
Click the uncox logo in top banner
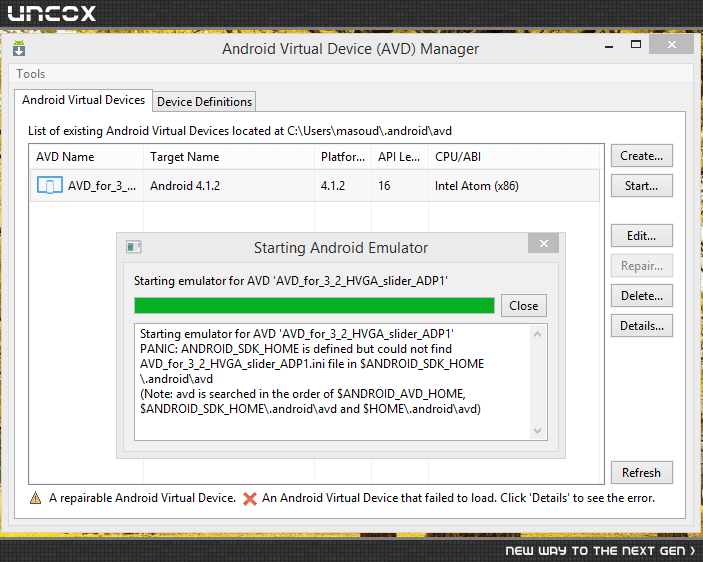(x=52, y=13)
